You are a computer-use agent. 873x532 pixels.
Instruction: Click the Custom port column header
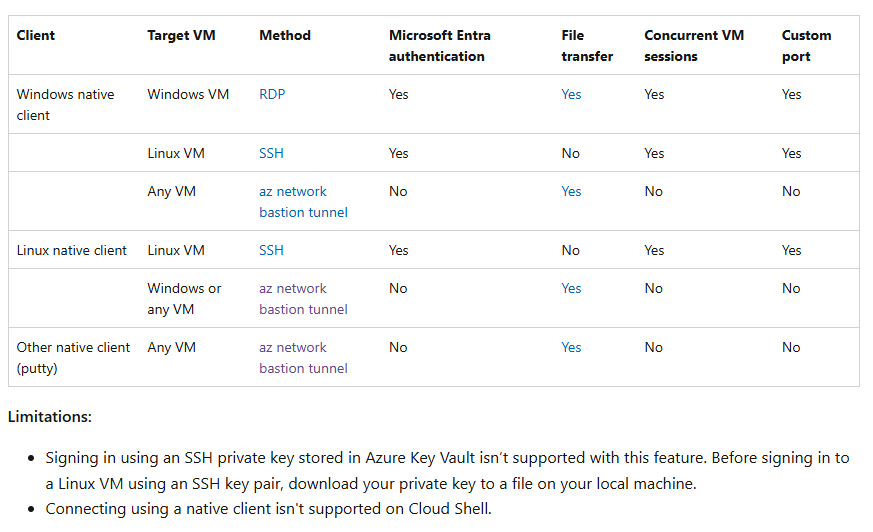[x=806, y=45]
